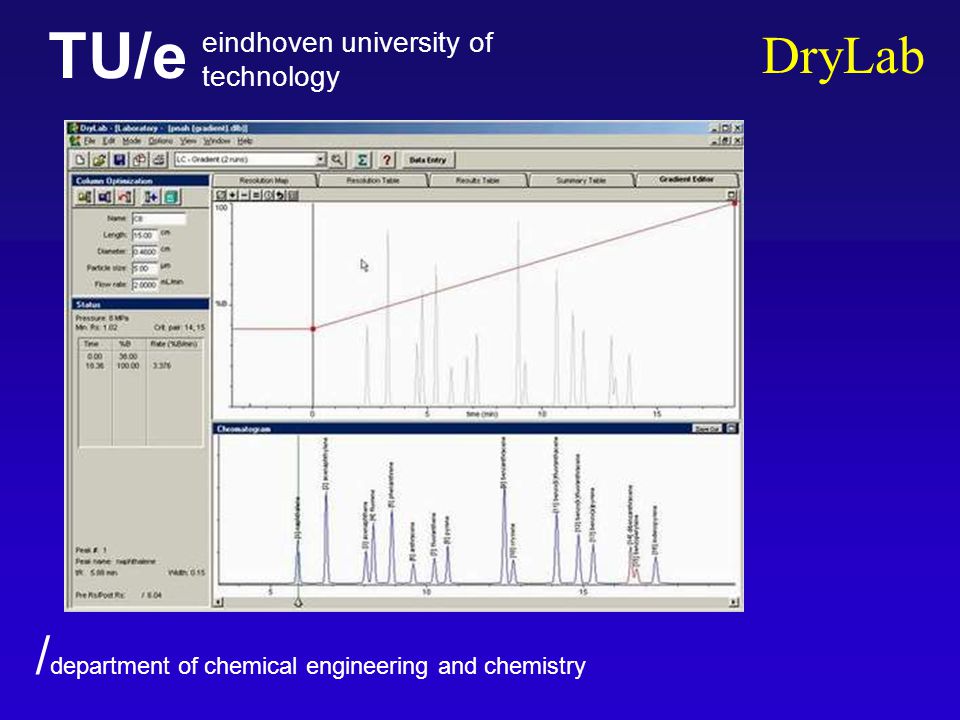Image resolution: width=960 pixels, height=720 pixels.
Task: Click the Data Entry button
Action: point(427,160)
